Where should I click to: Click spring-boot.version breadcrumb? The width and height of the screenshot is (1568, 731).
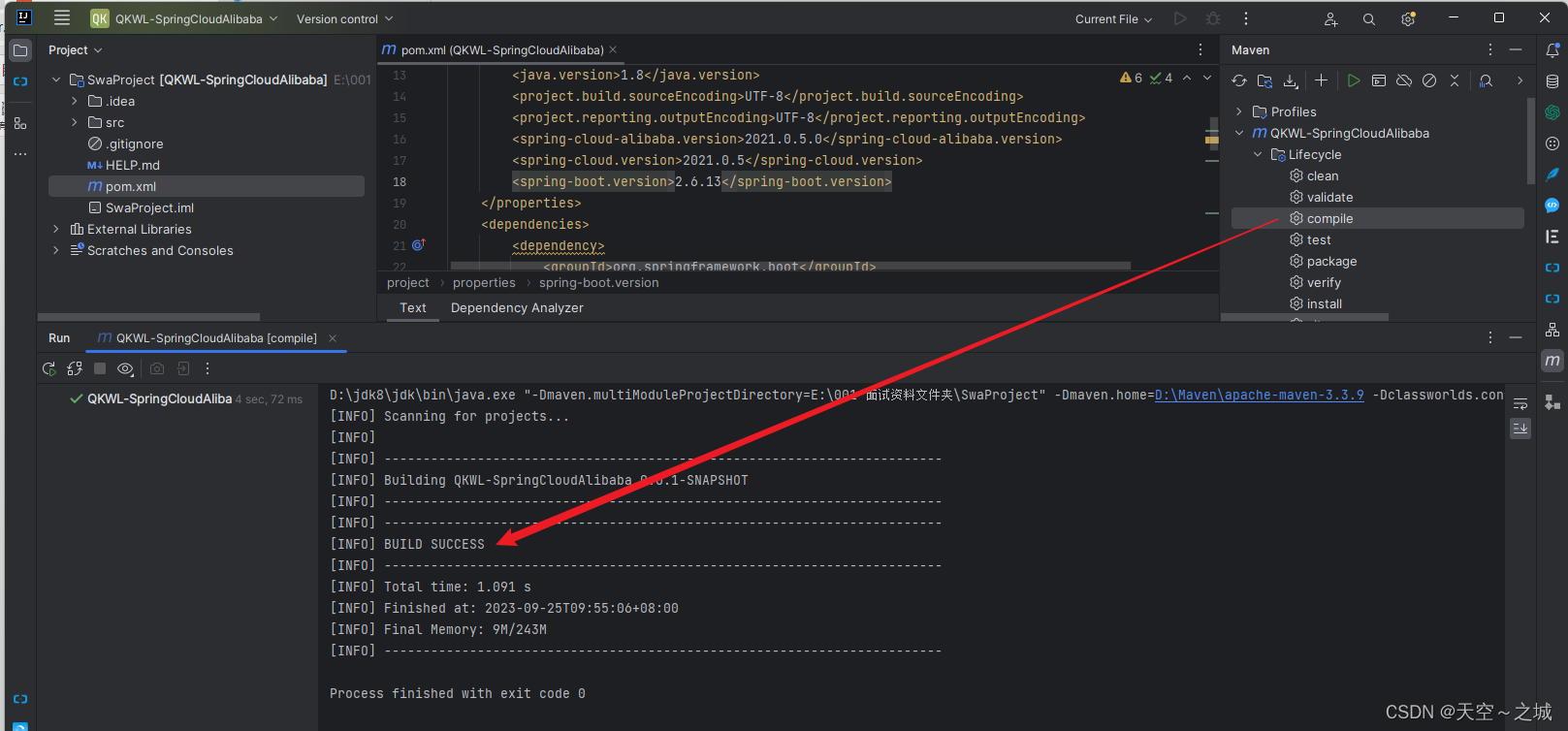coord(598,282)
